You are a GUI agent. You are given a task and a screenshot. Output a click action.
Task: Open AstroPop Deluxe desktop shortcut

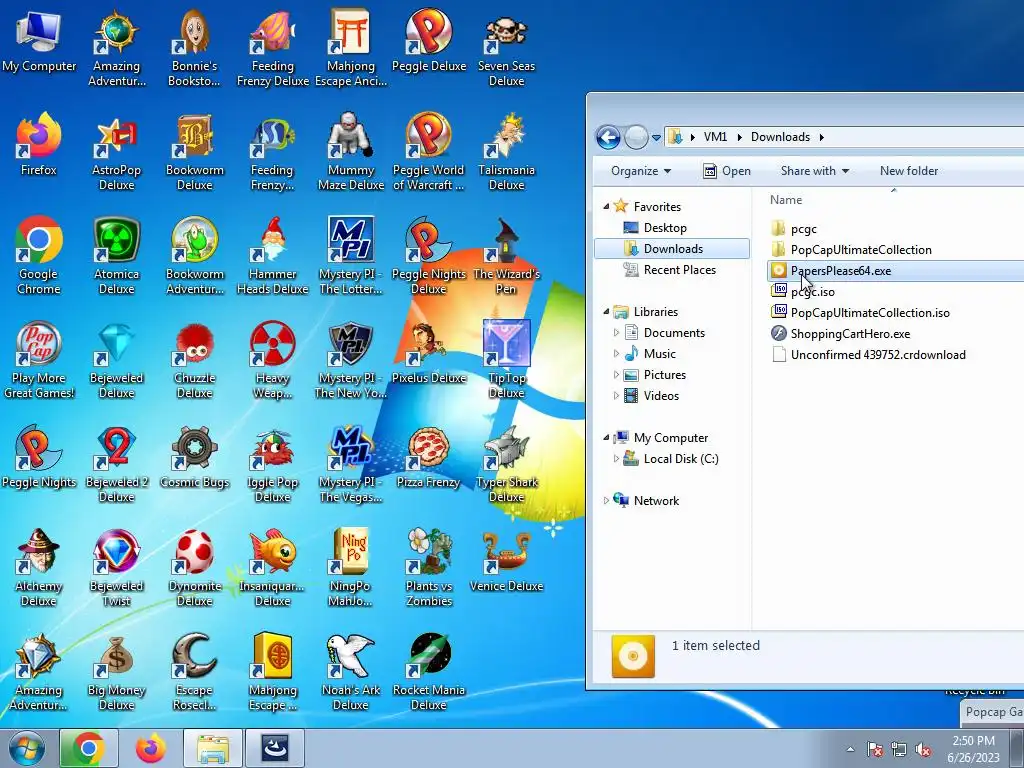point(116,152)
